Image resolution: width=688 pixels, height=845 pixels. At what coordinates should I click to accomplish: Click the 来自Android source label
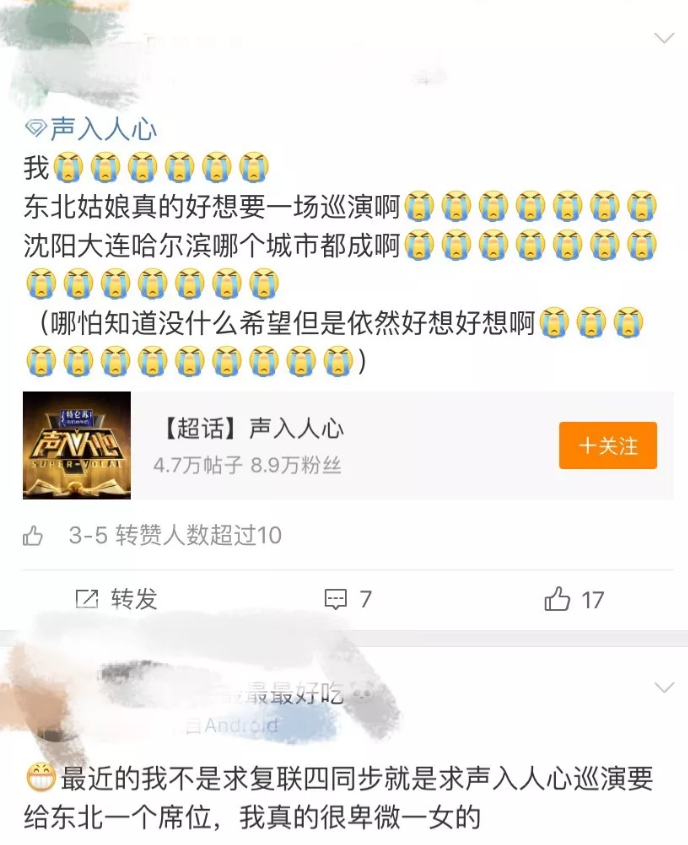click(x=231, y=725)
